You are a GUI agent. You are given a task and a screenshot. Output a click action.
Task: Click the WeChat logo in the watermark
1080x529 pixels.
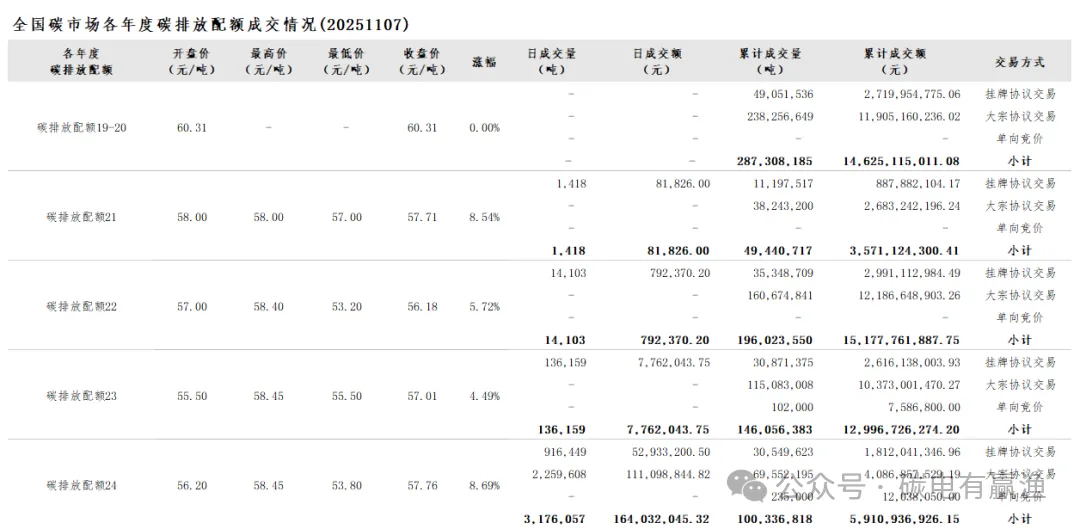click(751, 487)
